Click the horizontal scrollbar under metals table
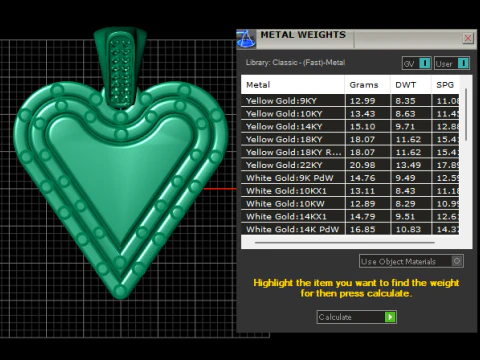Screen dimensions: 480x360 345,243
